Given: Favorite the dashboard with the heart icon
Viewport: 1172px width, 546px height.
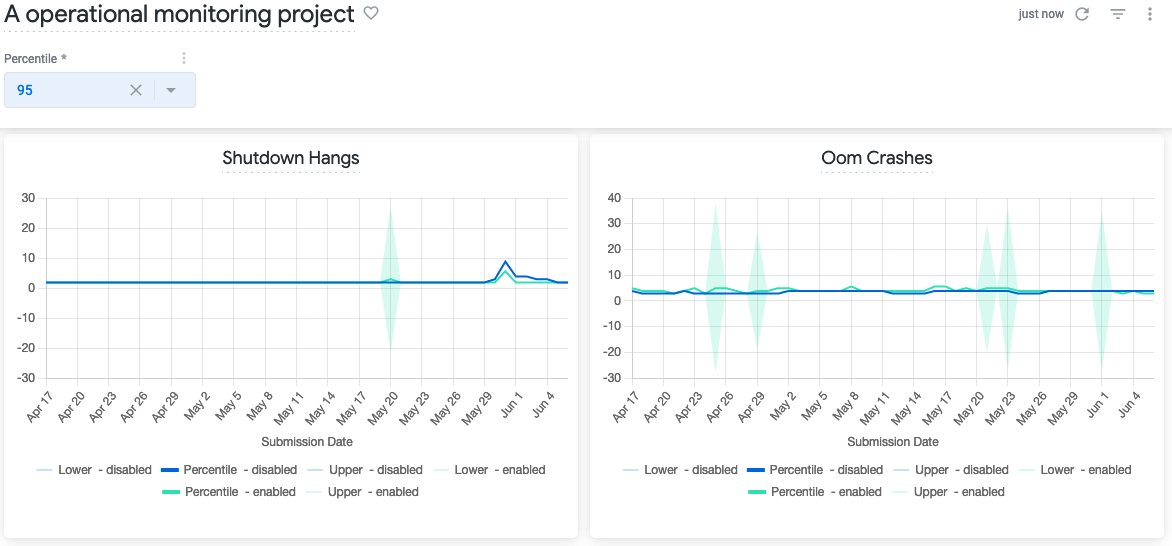Looking at the screenshot, I should pyautogui.click(x=371, y=14).
